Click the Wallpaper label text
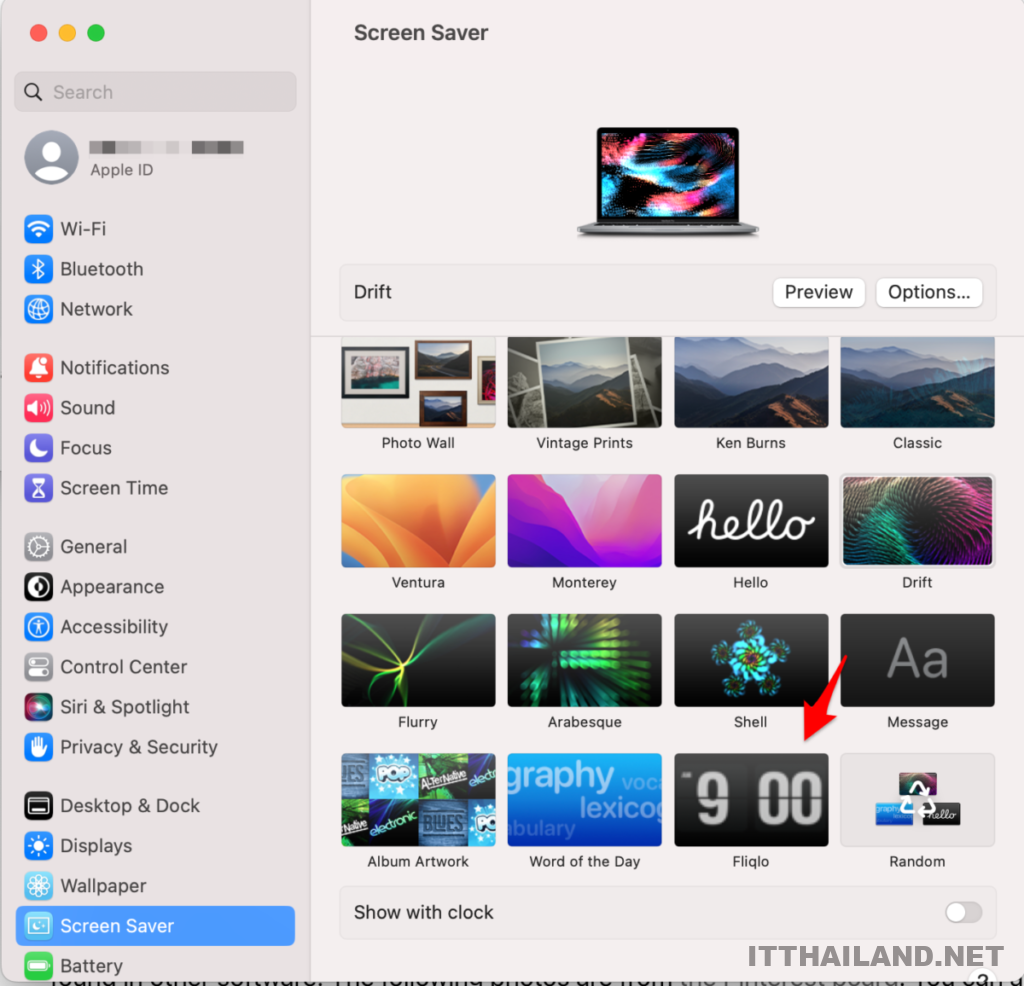 coord(103,886)
